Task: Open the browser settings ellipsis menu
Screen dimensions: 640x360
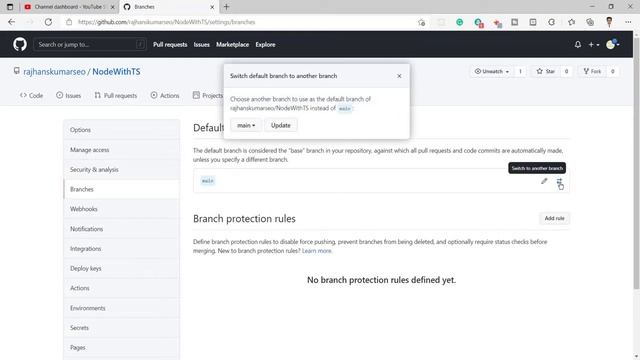Action: pos(628,22)
